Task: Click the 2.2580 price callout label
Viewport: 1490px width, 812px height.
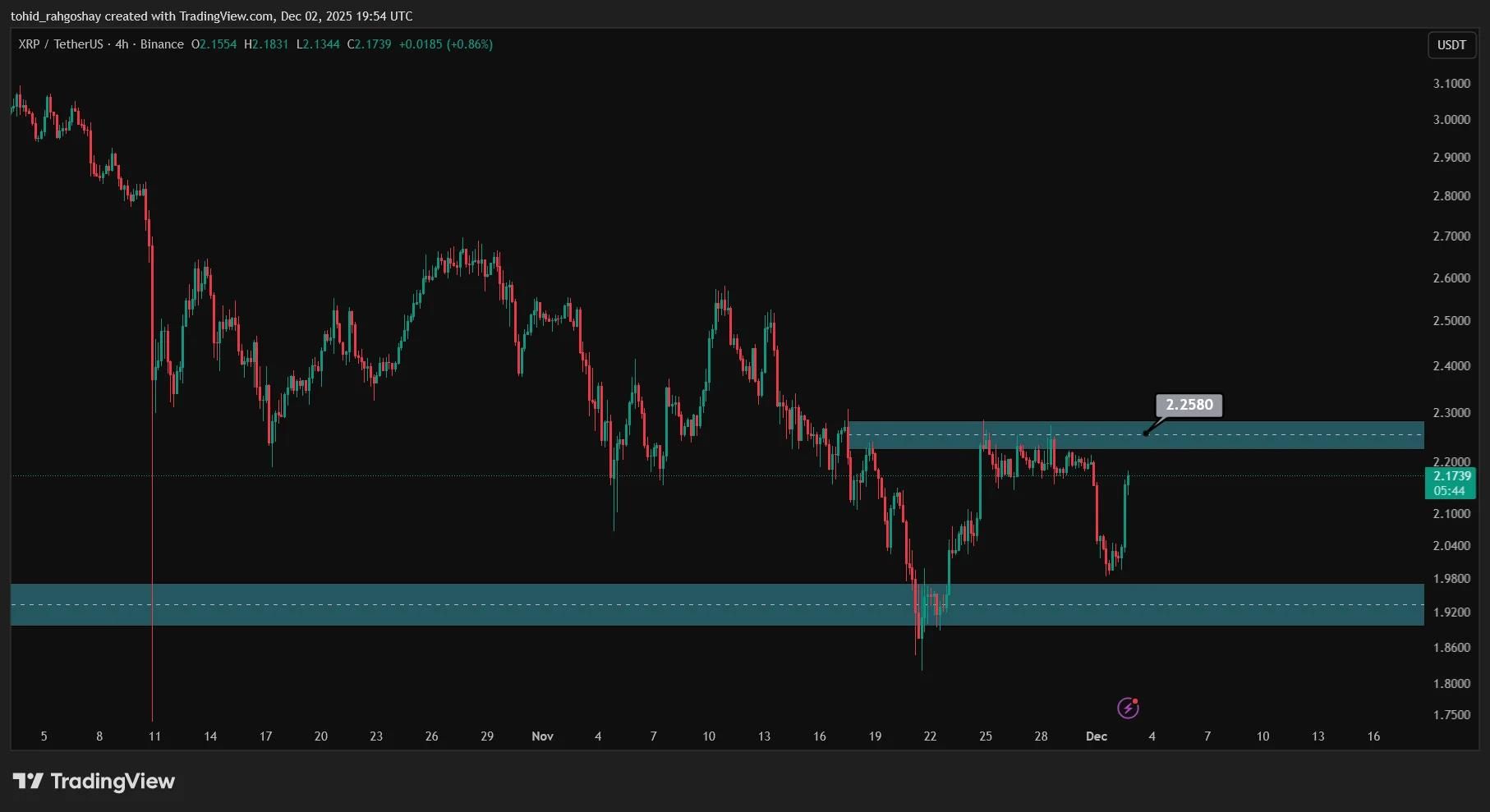Action: coord(1189,405)
